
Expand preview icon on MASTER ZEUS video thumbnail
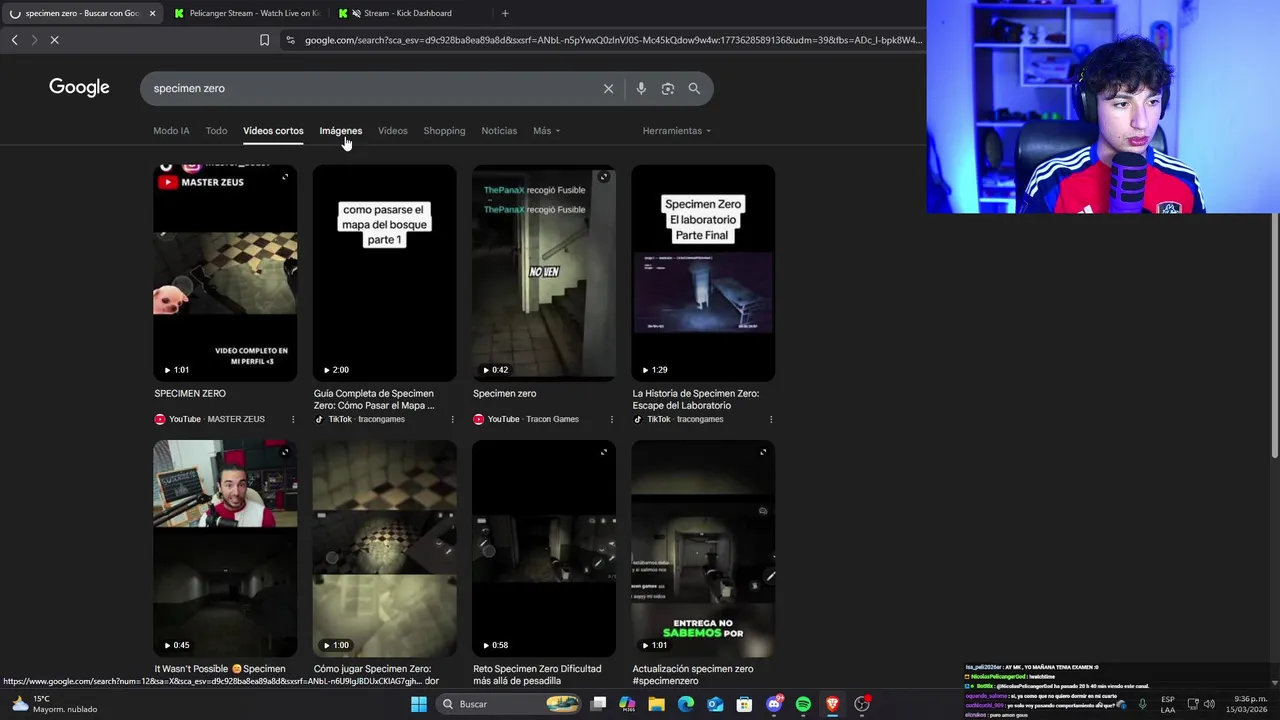(285, 177)
